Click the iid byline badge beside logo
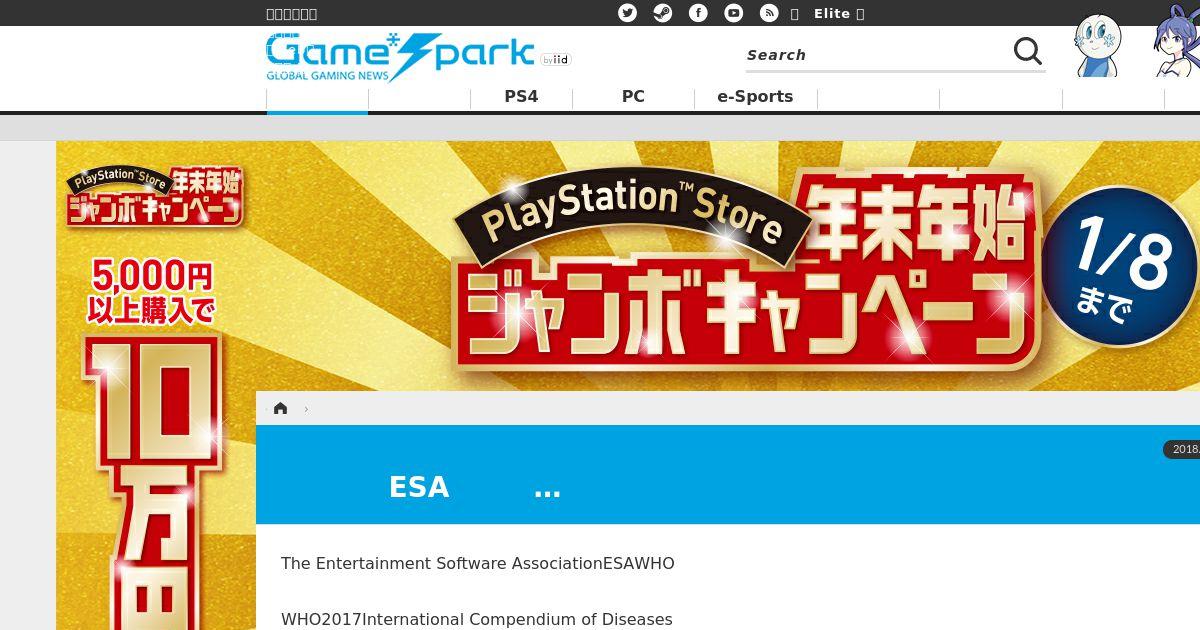Image resolution: width=1200 pixels, height=630 pixels. [556, 60]
